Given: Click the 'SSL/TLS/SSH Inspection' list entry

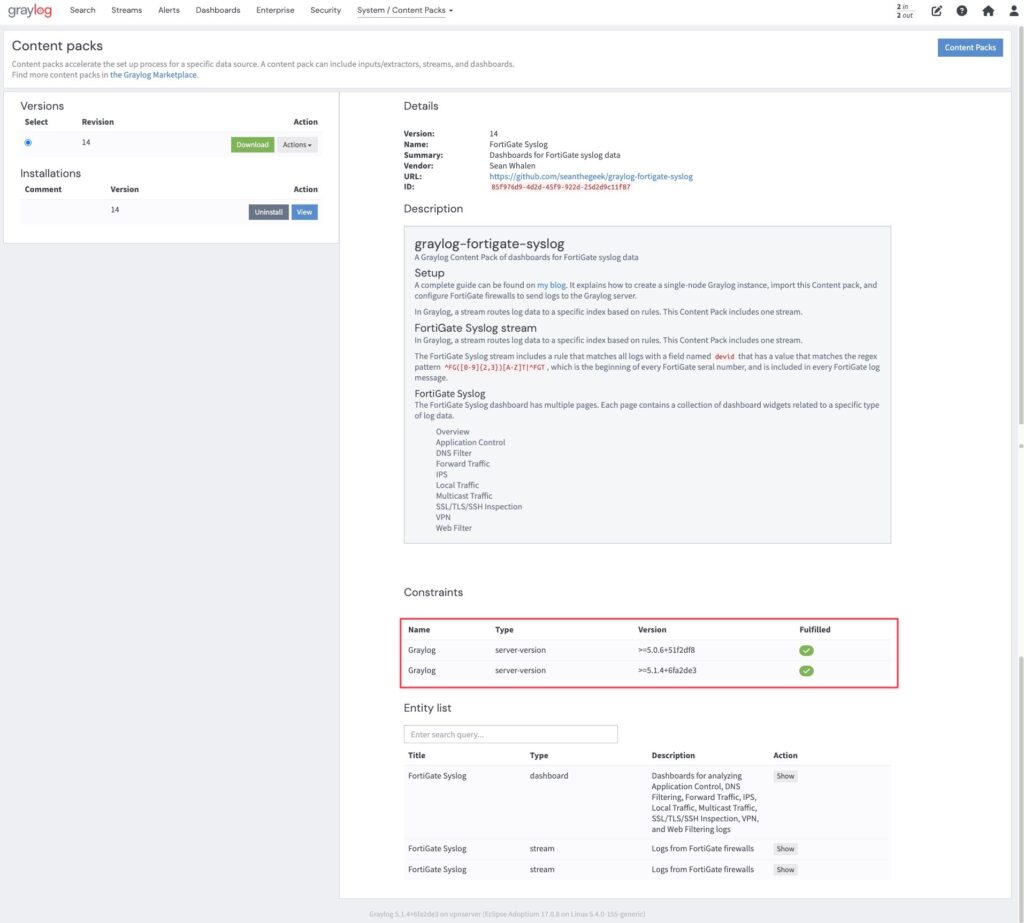Looking at the screenshot, I should [479, 506].
